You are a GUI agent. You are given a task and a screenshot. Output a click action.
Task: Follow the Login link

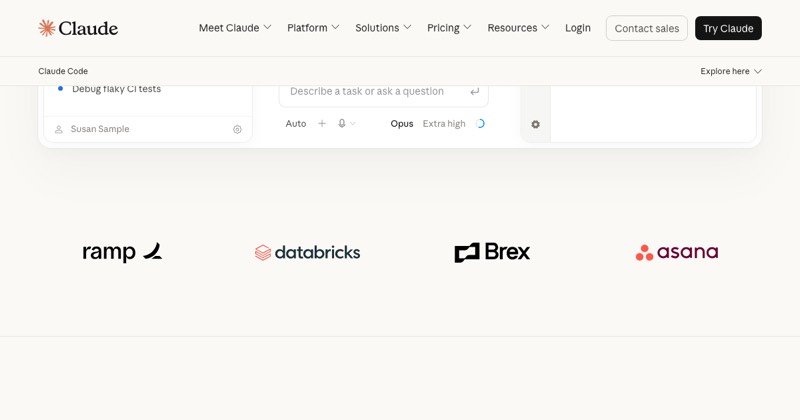[x=578, y=28]
